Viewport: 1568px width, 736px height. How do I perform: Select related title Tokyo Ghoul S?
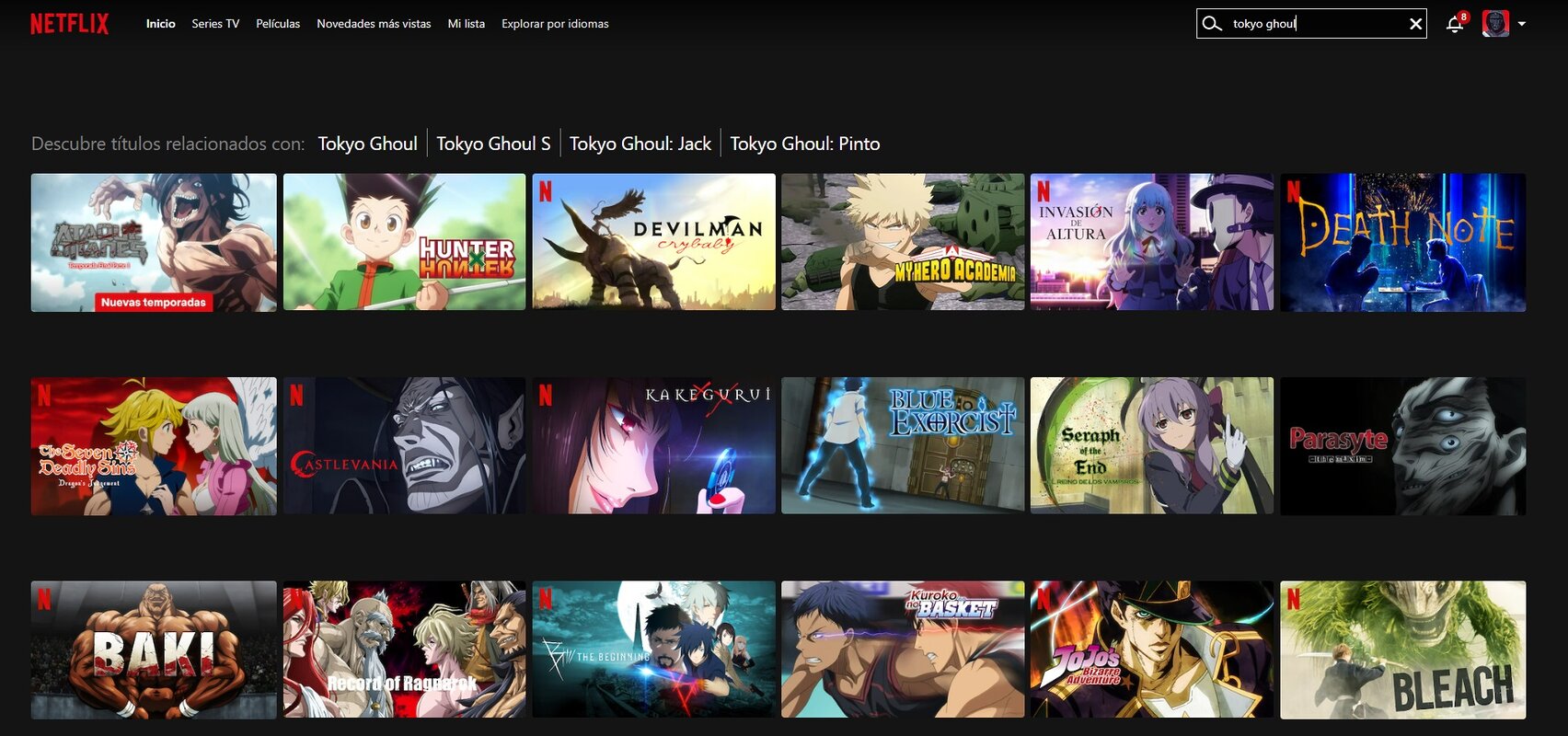(493, 144)
